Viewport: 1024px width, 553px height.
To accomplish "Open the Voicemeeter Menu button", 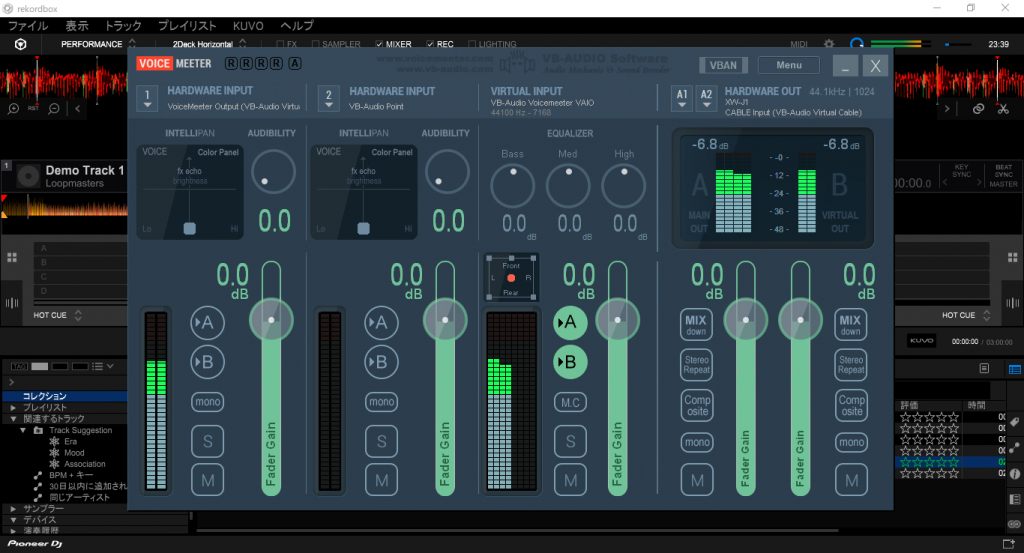I will (x=789, y=65).
